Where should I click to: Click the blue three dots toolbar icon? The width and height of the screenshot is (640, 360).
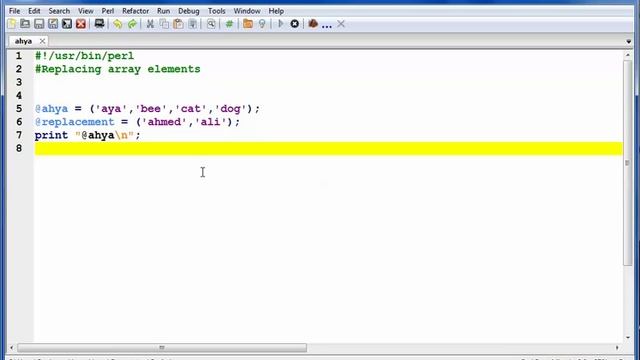(327, 26)
